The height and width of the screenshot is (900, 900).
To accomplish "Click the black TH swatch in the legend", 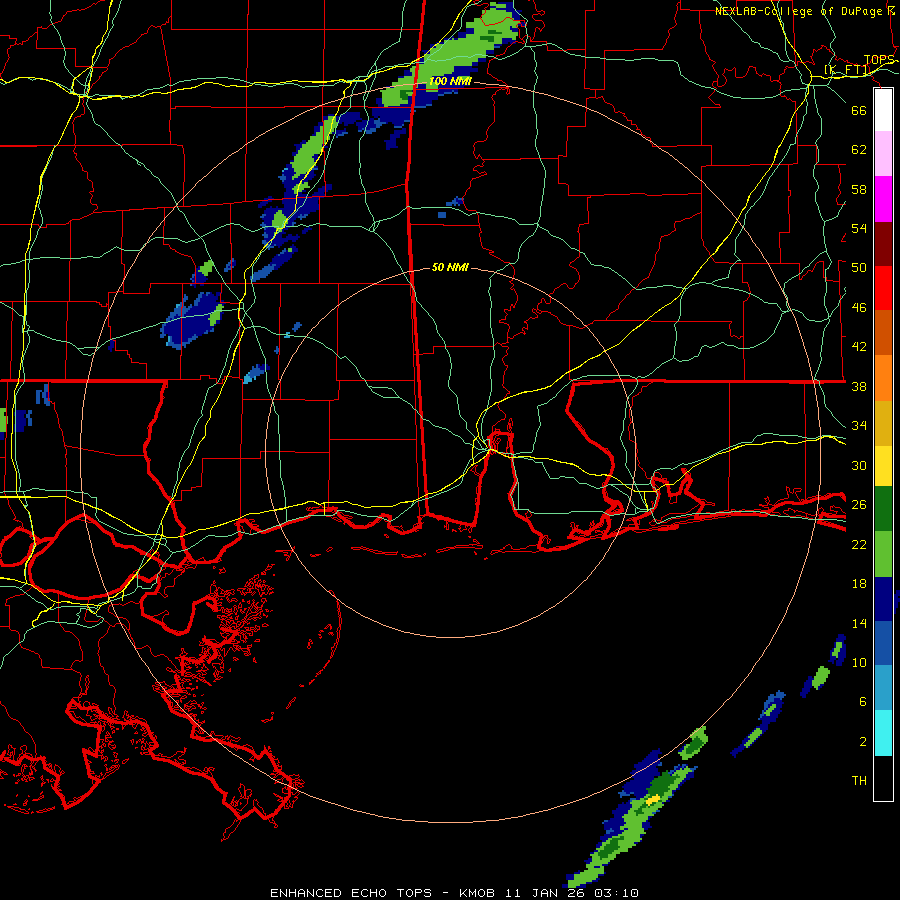I will point(883,778).
